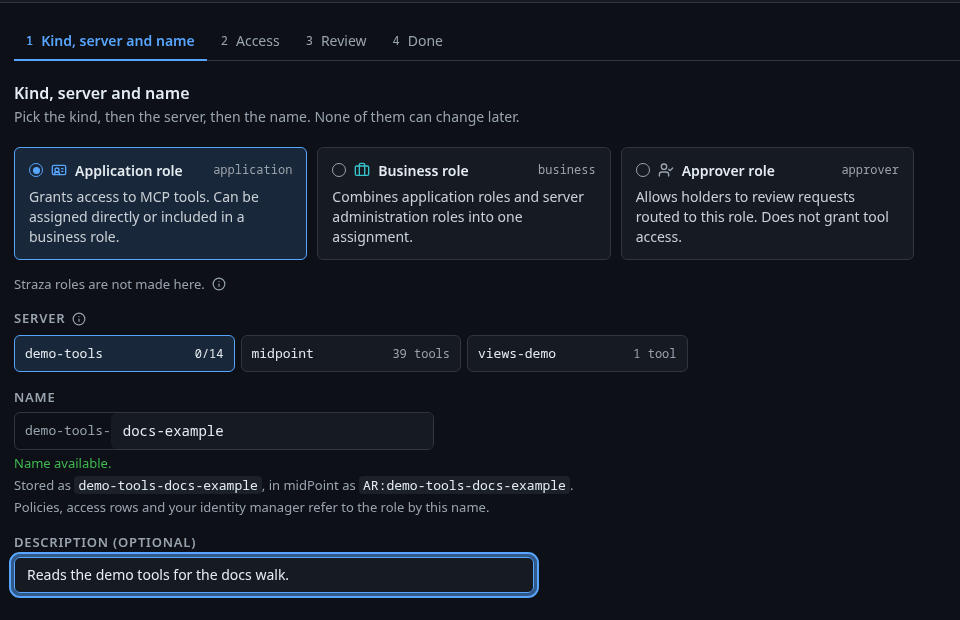
Task: Jump to the Done step tab
Action: 417,41
